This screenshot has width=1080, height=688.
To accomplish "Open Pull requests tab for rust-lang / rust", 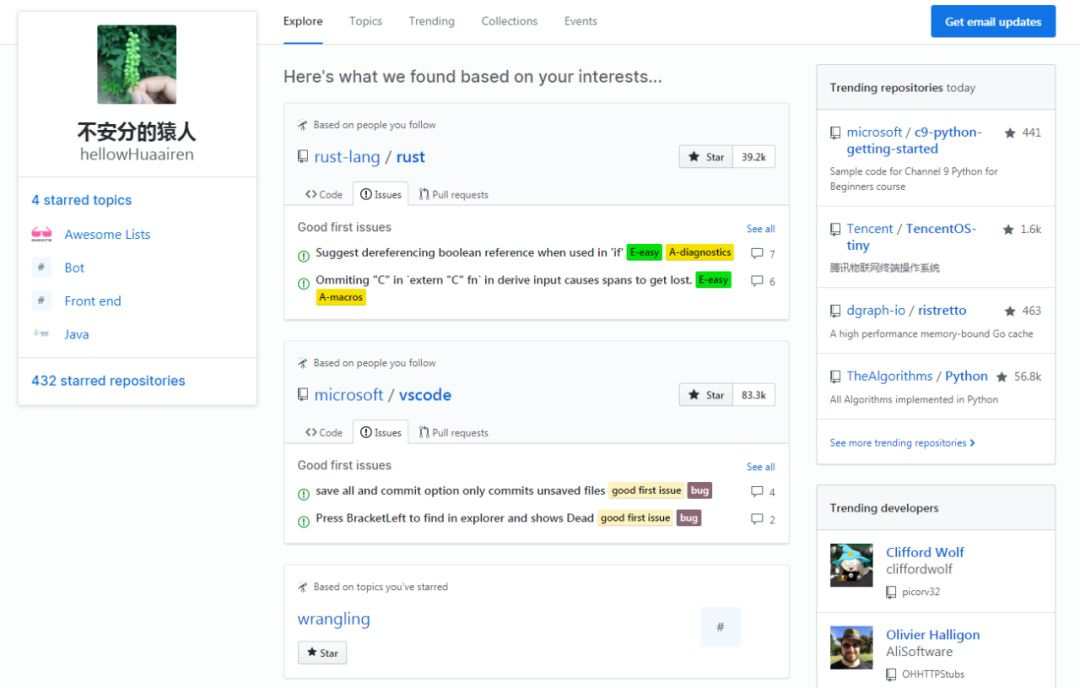I will click(x=454, y=194).
